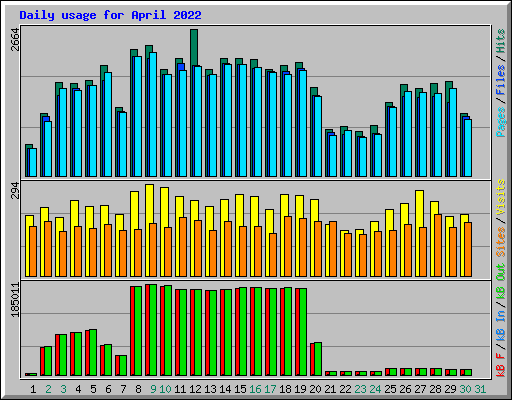512x400 pixels.
Task: Click day 30 on the x-axis
Action: (465, 389)
